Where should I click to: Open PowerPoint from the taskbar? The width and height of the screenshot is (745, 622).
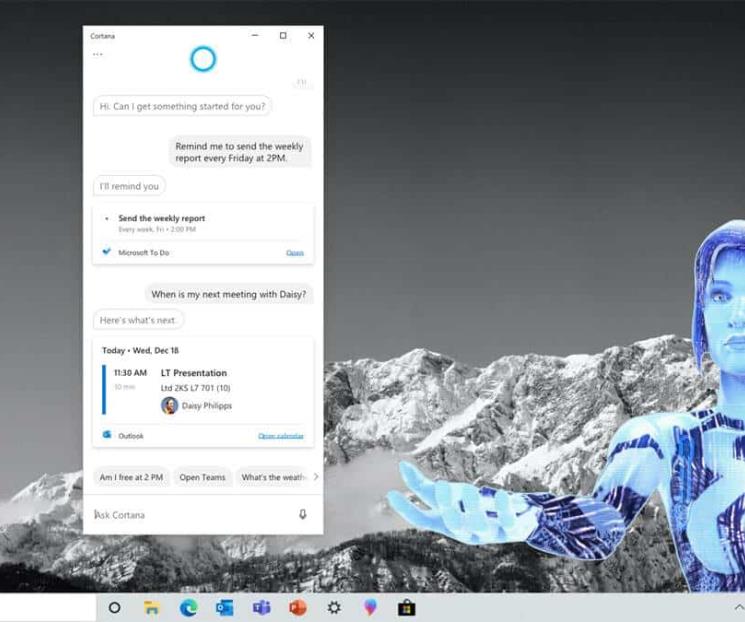click(x=298, y=607)
